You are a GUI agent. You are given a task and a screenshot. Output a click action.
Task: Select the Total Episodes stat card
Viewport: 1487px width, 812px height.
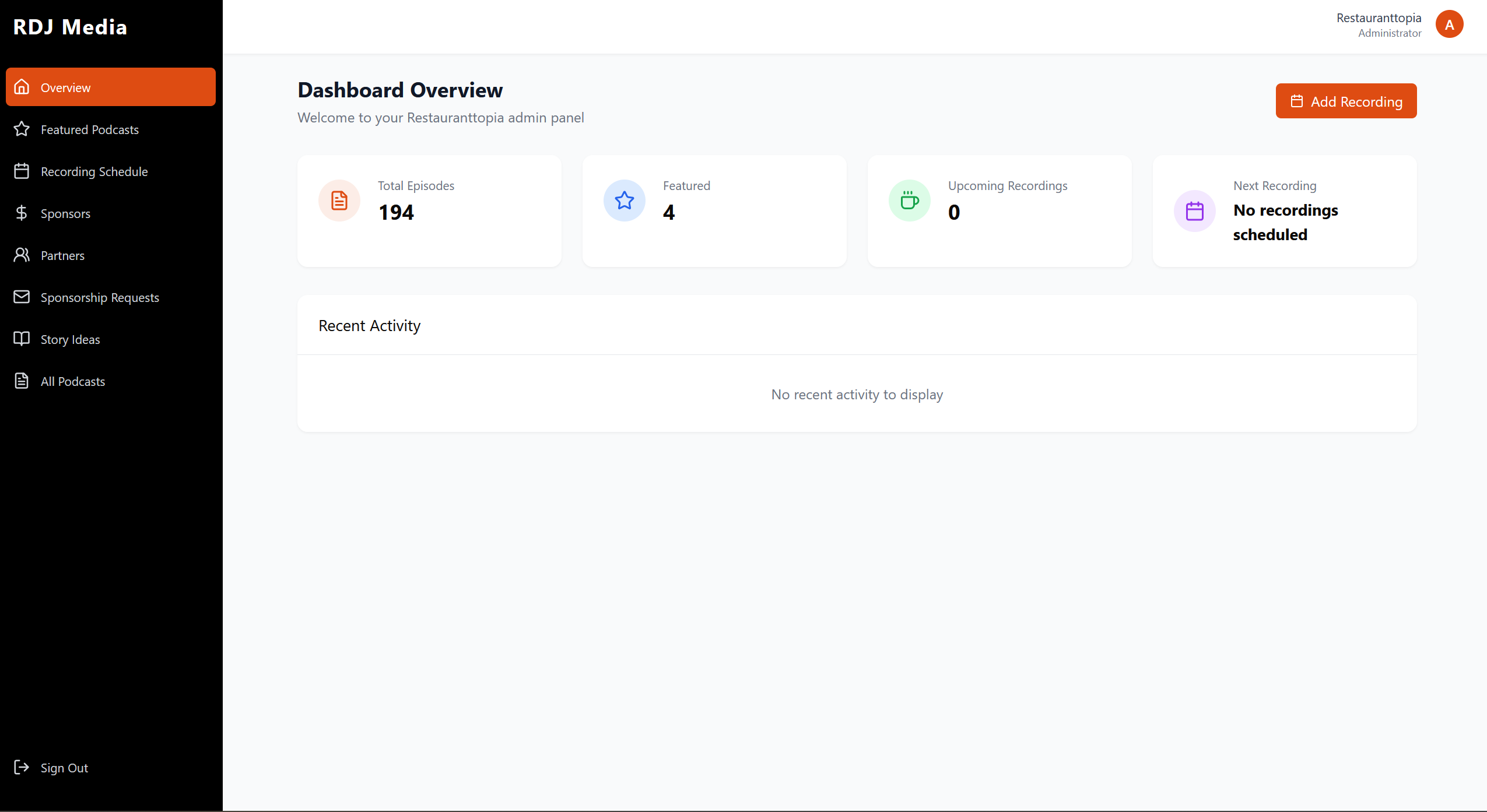point(429,211)
